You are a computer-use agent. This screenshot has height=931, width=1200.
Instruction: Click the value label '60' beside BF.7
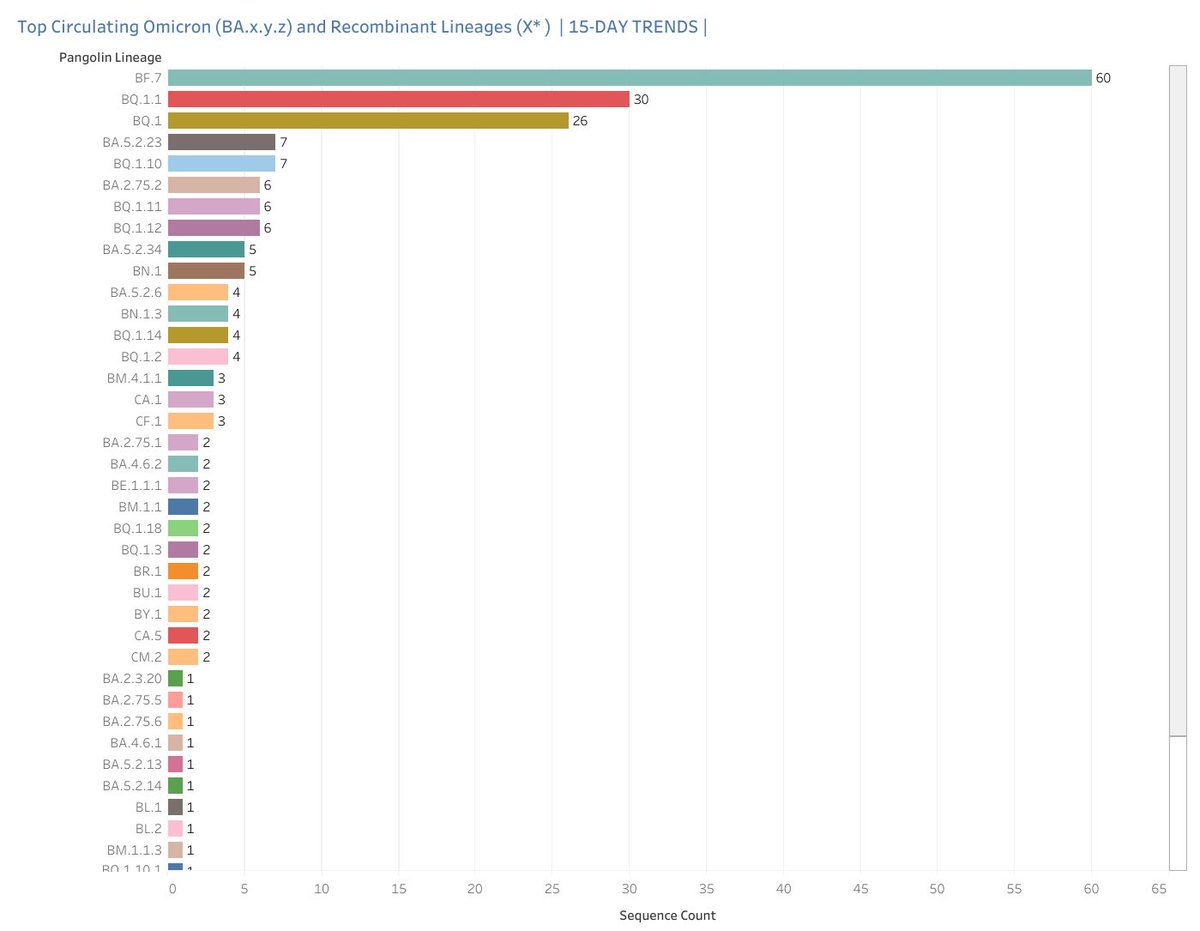(1104, 78)
